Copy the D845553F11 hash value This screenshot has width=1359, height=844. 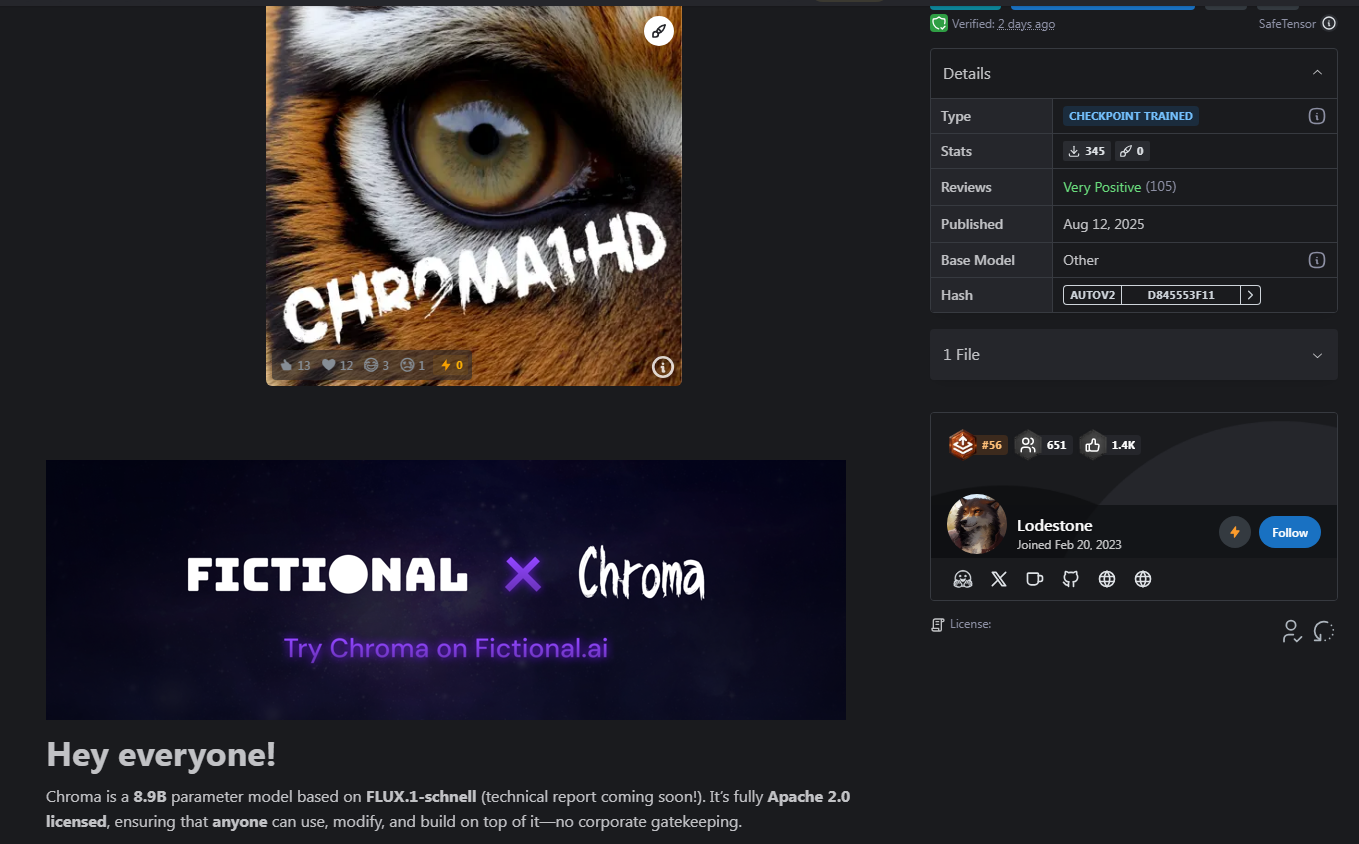click(1181, 295)
